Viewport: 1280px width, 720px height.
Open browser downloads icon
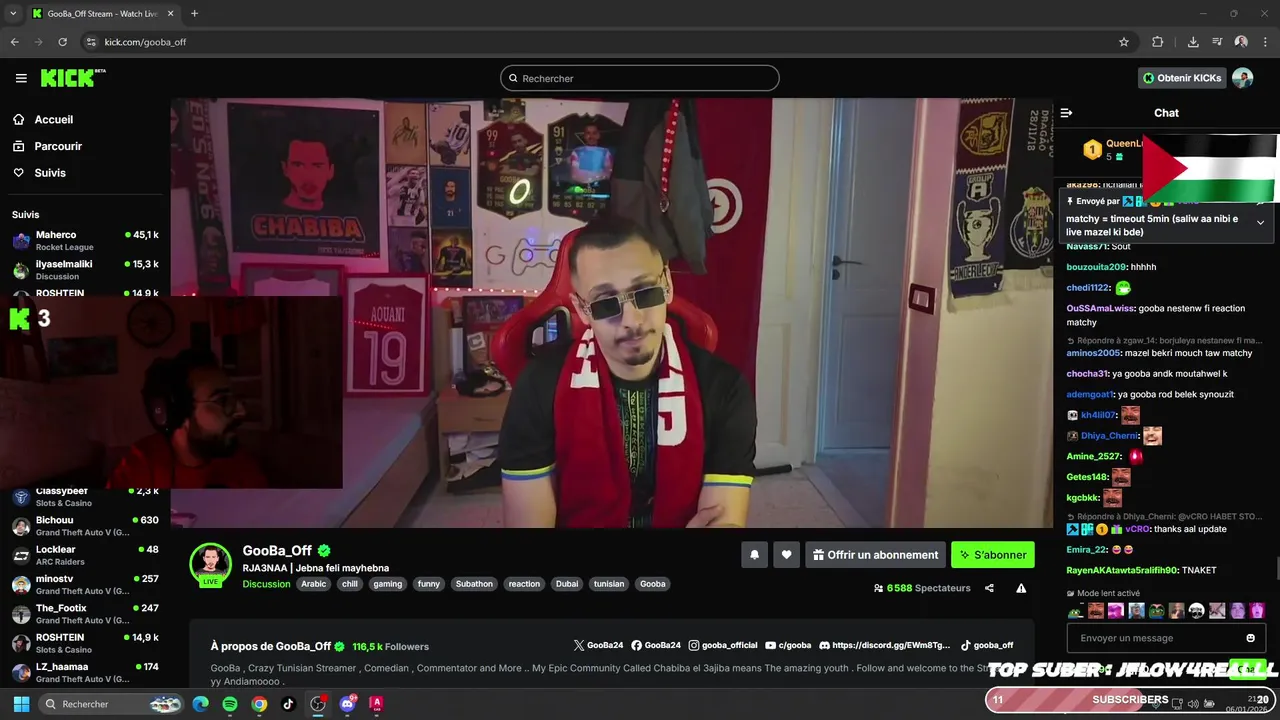(x=1193, y=42)
